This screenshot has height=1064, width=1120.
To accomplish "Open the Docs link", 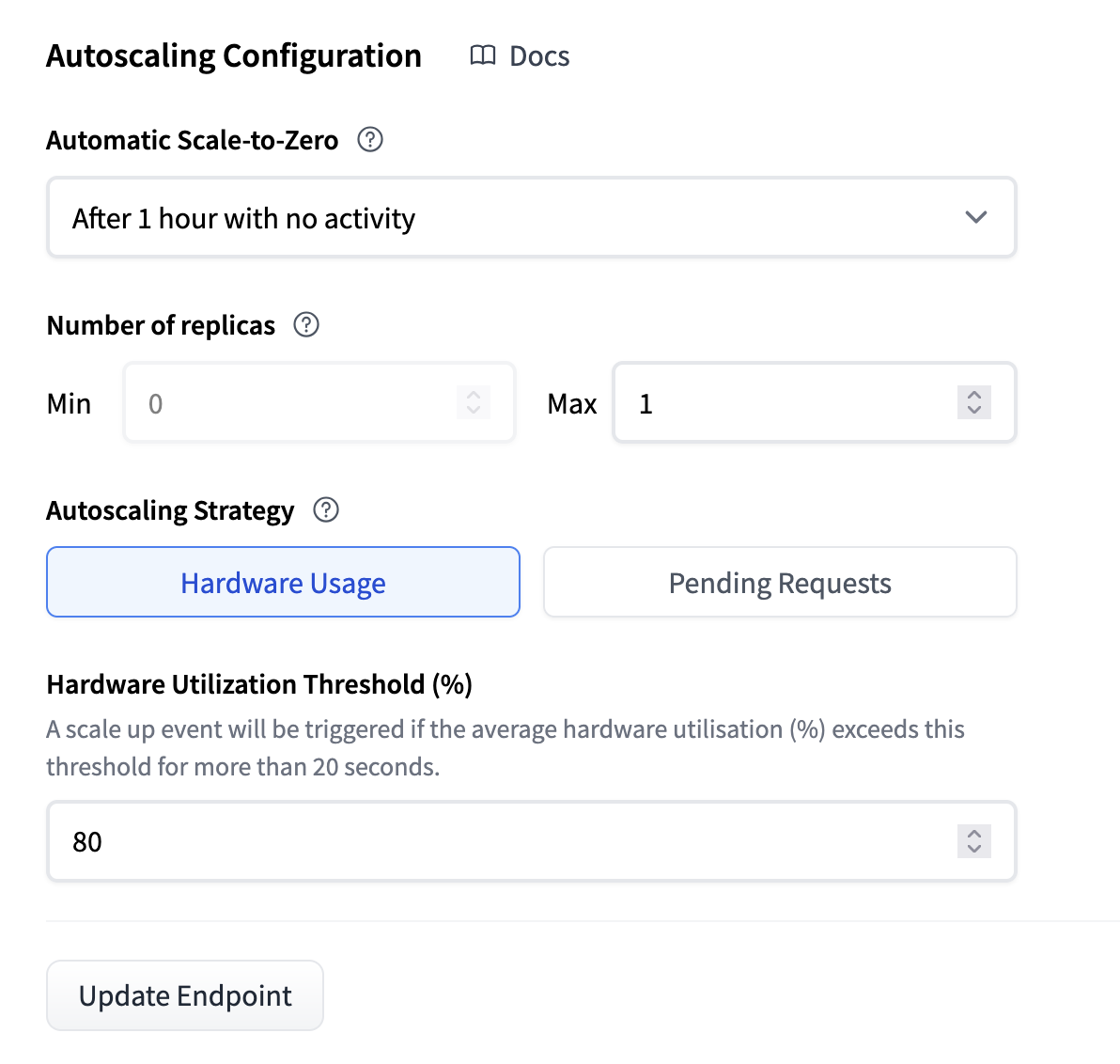I will 520,55.
